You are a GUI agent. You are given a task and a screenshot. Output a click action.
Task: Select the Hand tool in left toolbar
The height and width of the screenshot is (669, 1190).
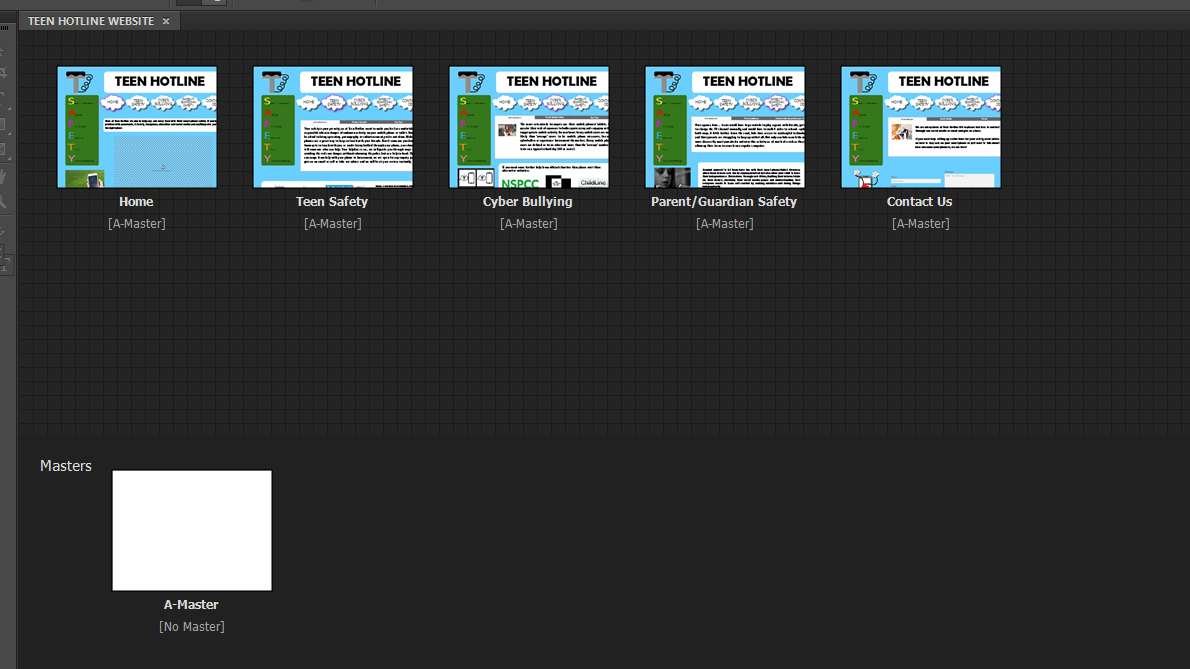[4, 176]
